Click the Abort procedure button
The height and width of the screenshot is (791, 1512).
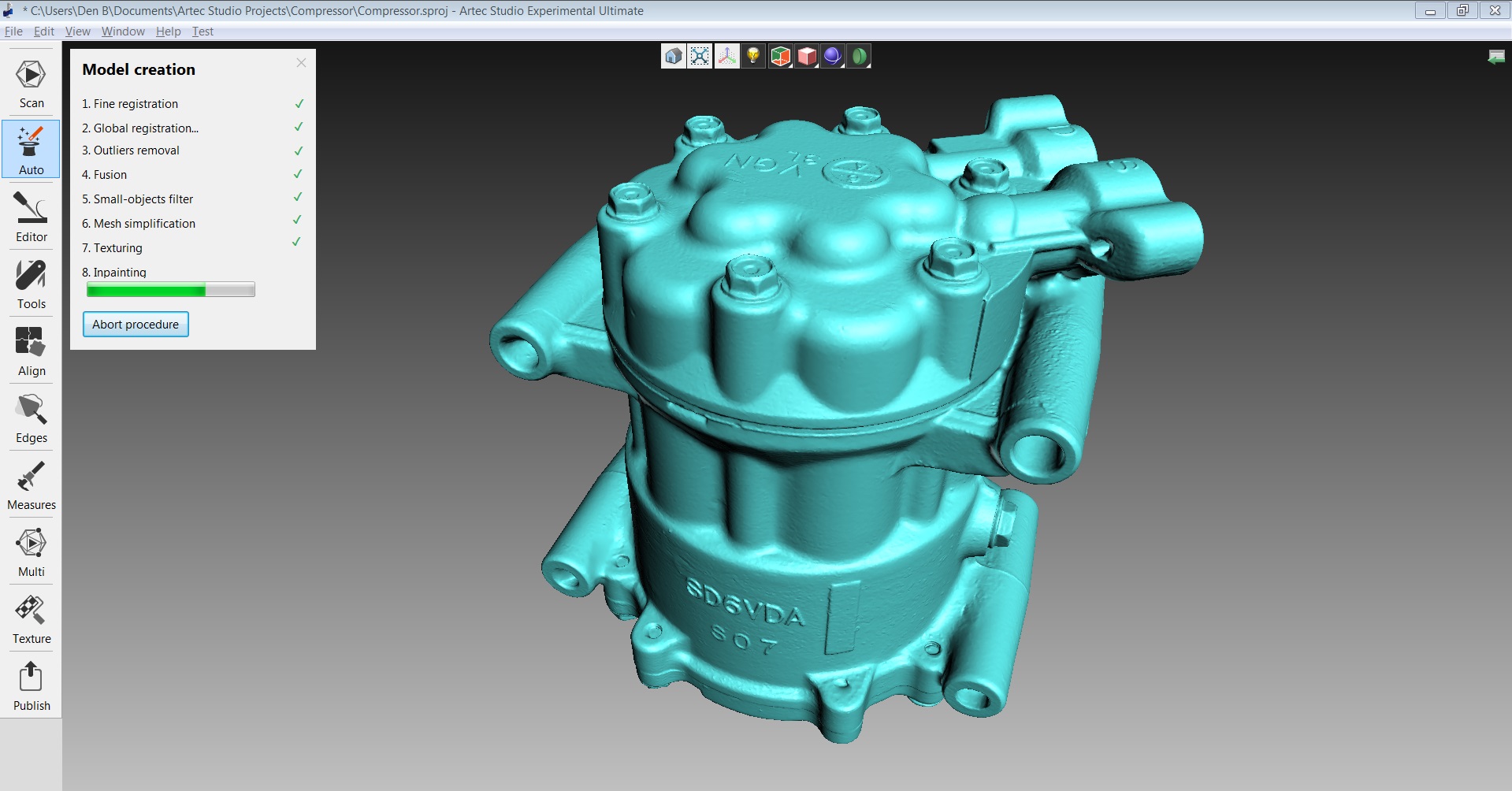pos(136,325)
